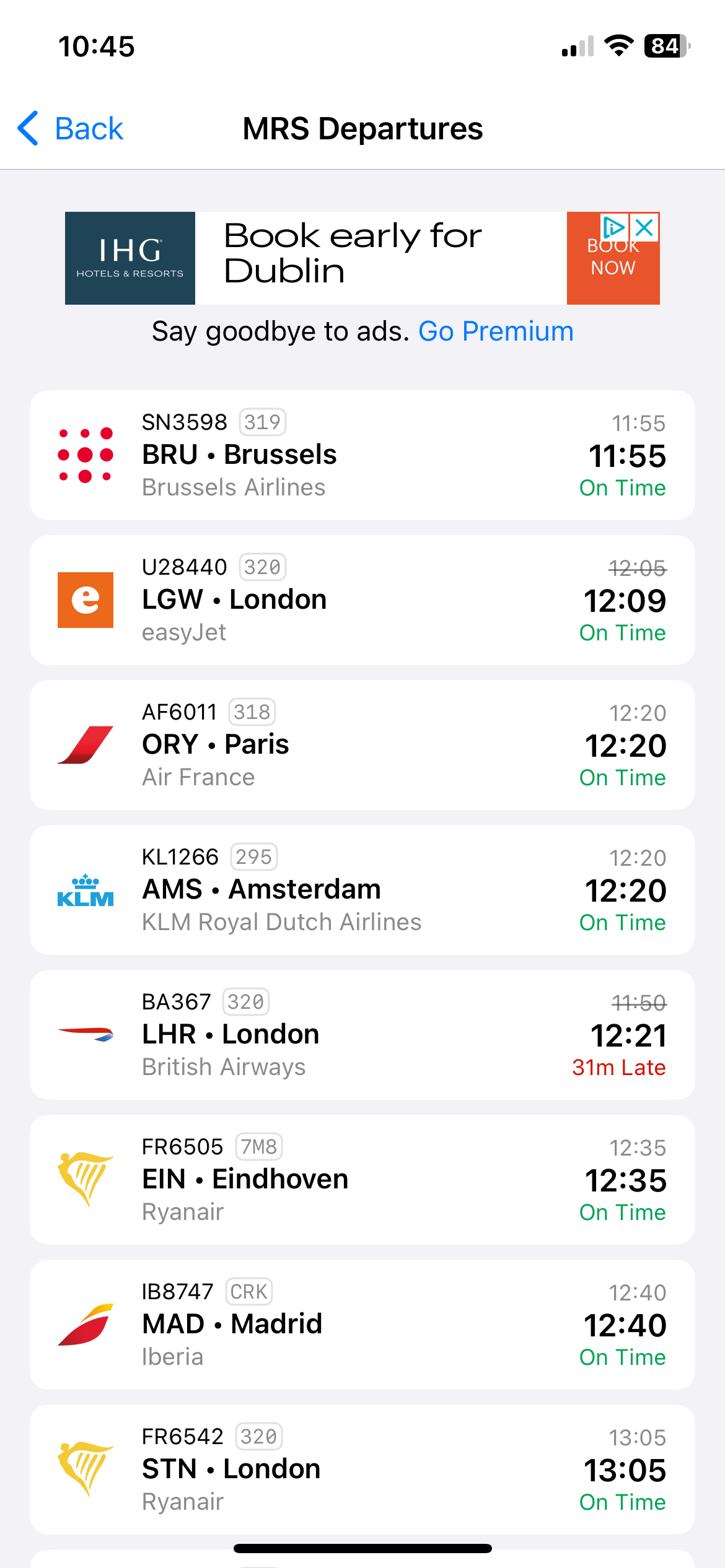
Task: Select the AF6011 Paris Orly departure
Action: (362, 745)
